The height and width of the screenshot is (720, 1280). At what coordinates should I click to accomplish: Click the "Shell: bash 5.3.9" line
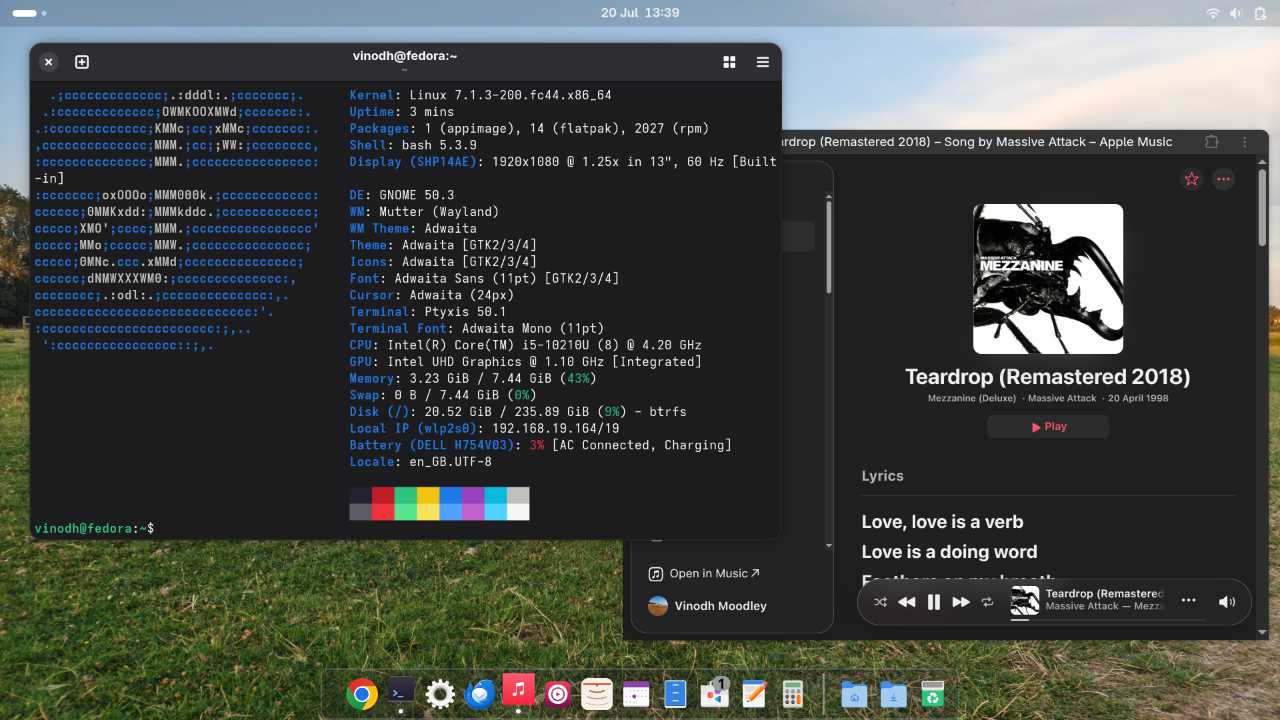[x=413, y=145]
